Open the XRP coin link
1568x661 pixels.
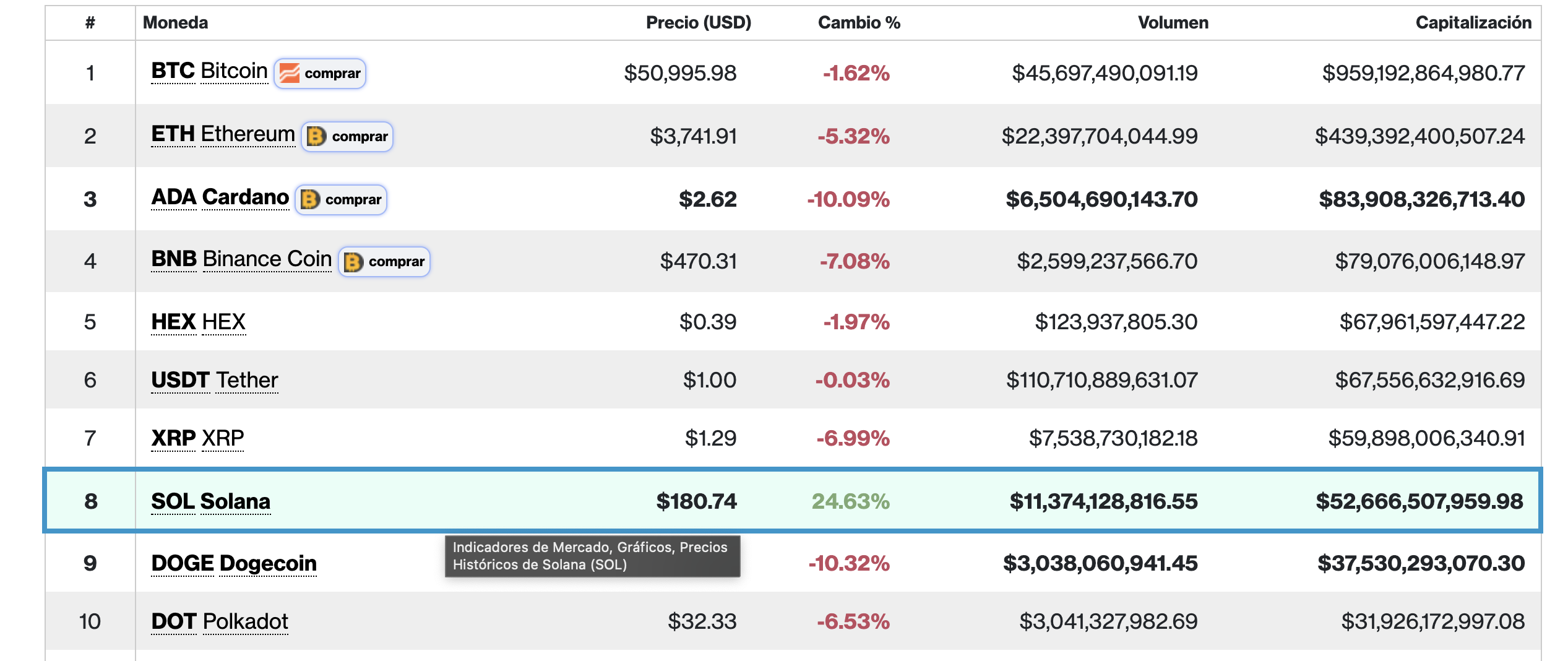(x=197, y=439)
